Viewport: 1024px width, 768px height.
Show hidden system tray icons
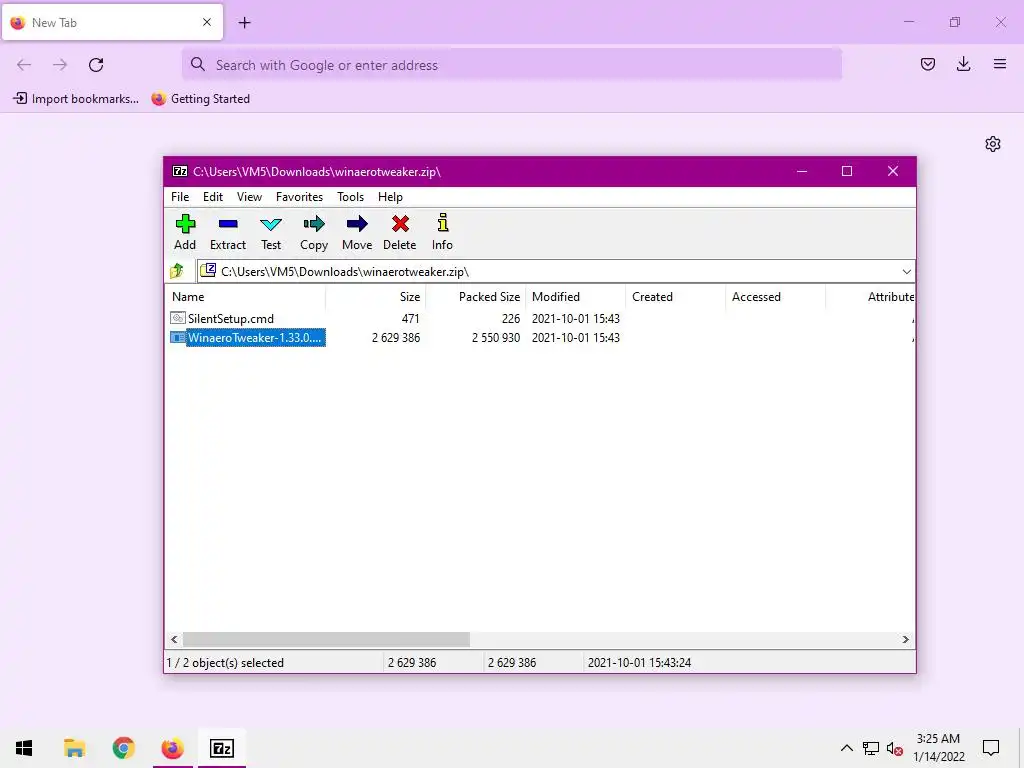[846, 748]
